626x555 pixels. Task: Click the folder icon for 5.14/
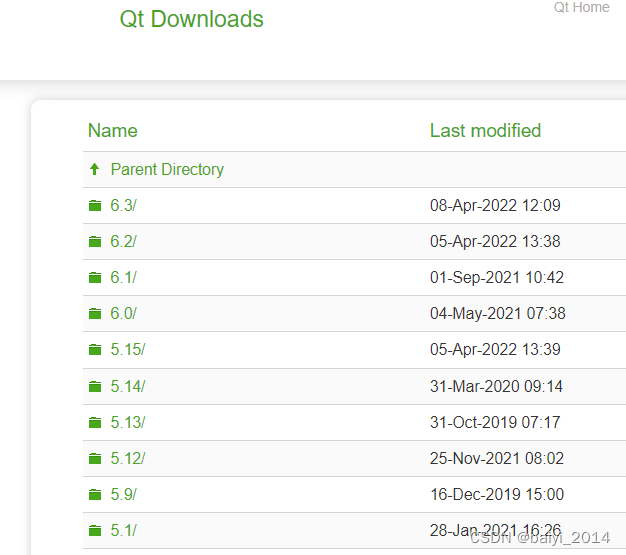click(95, 387)
